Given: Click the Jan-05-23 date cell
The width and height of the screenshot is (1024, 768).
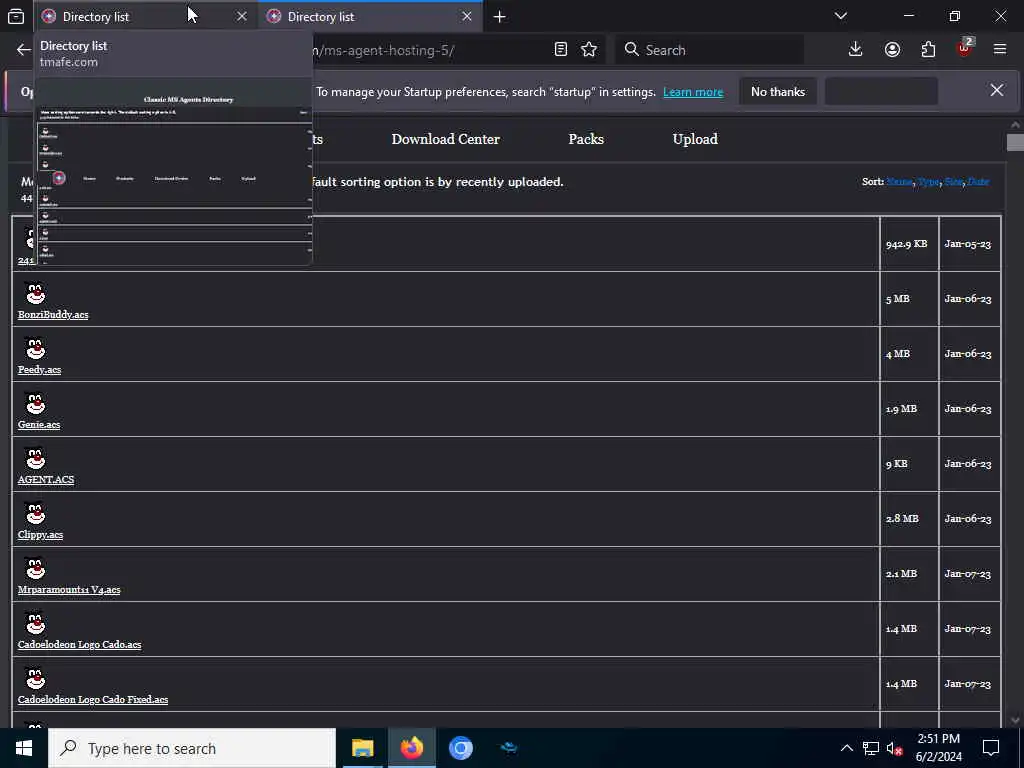Looking at the screenshot, I should [x=968, y=244].
